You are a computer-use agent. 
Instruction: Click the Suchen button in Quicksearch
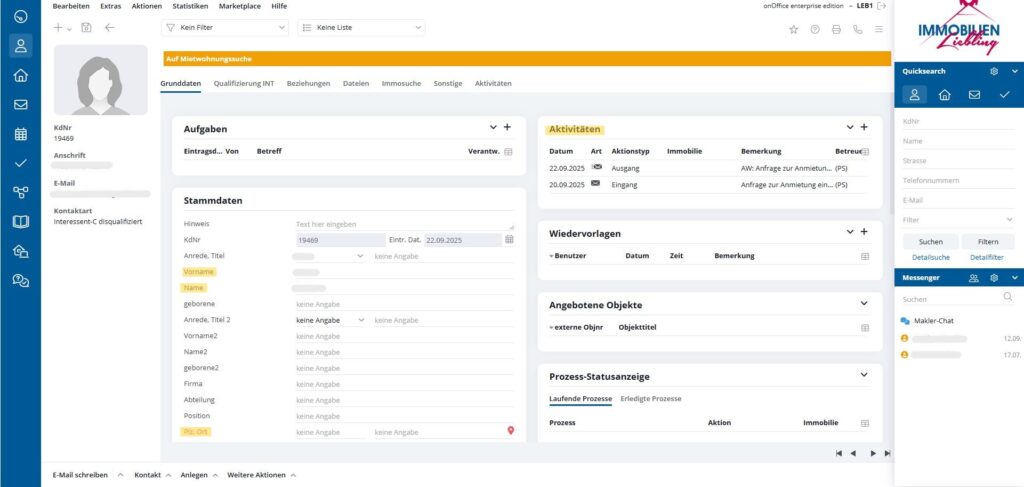pos(930,242)
